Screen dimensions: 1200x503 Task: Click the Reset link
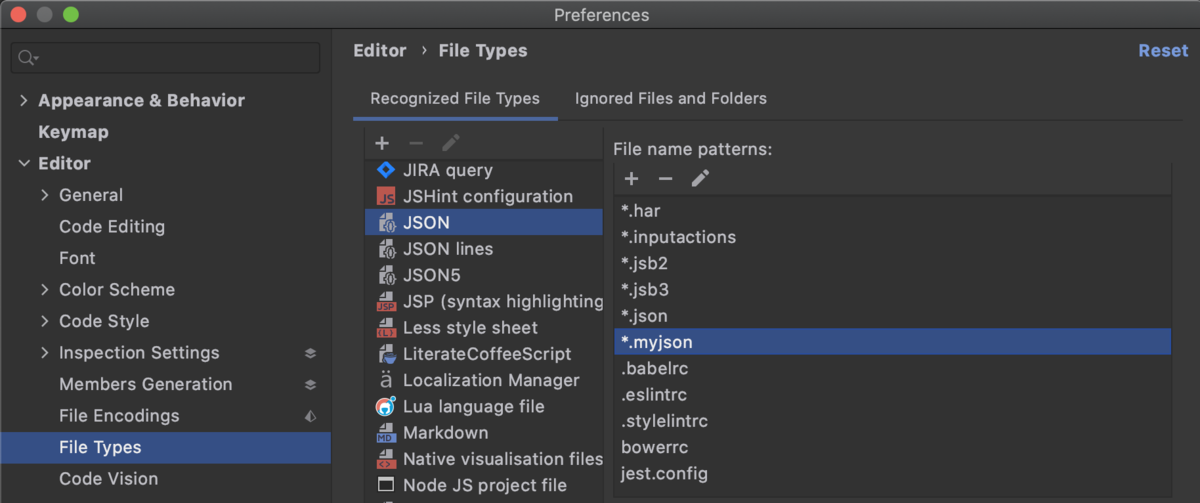pos(1163,51)
